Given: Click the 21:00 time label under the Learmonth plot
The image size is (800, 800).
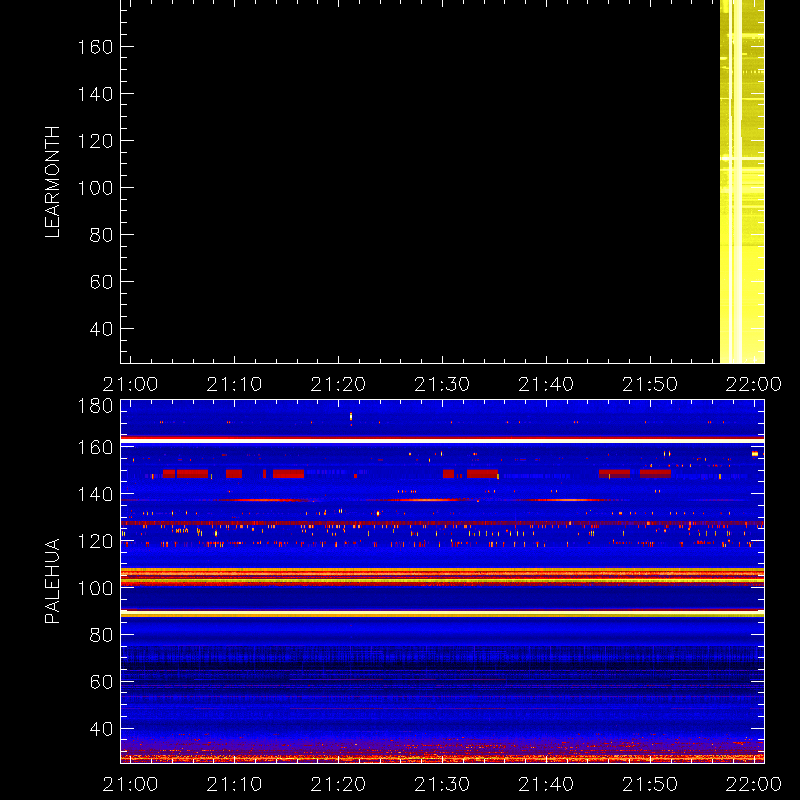Looking at the screenshot, I should 131,384.
